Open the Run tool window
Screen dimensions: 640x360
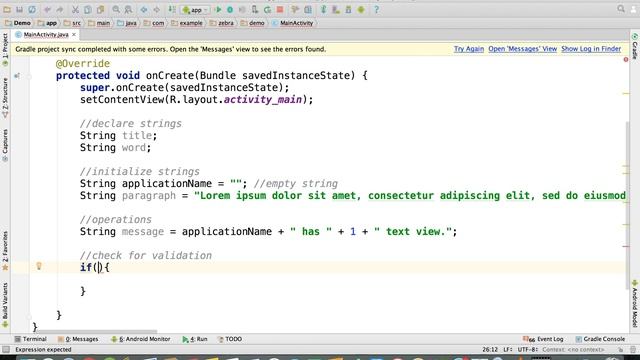coord(195,339)
